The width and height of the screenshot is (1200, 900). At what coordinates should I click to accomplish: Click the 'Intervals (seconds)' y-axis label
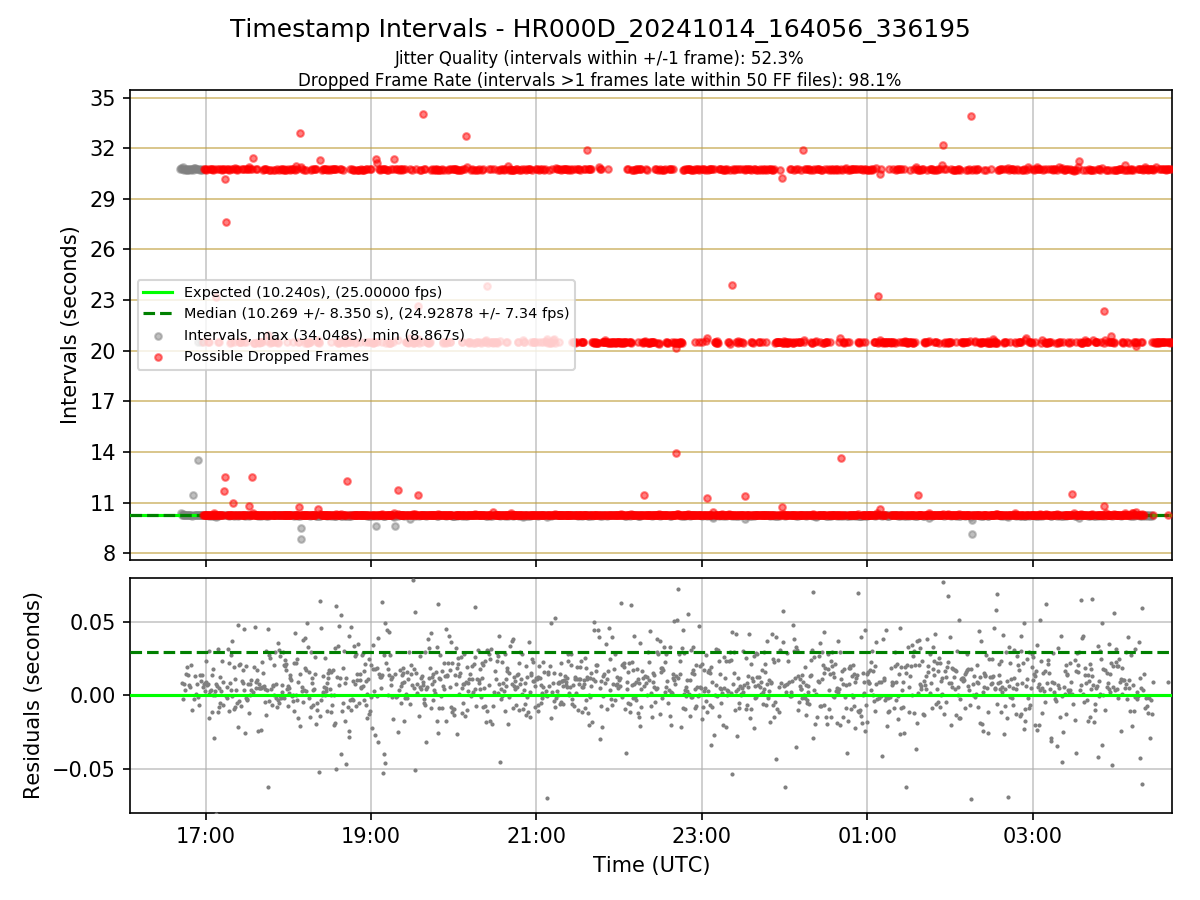click(x=69, y=325)
